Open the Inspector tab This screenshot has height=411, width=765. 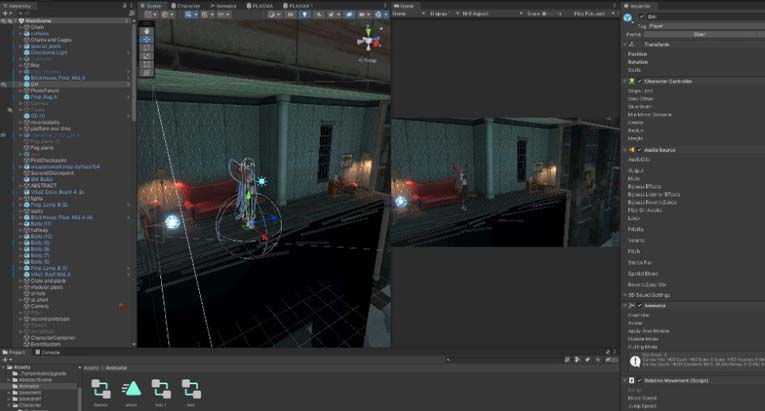tap(637, 6)
